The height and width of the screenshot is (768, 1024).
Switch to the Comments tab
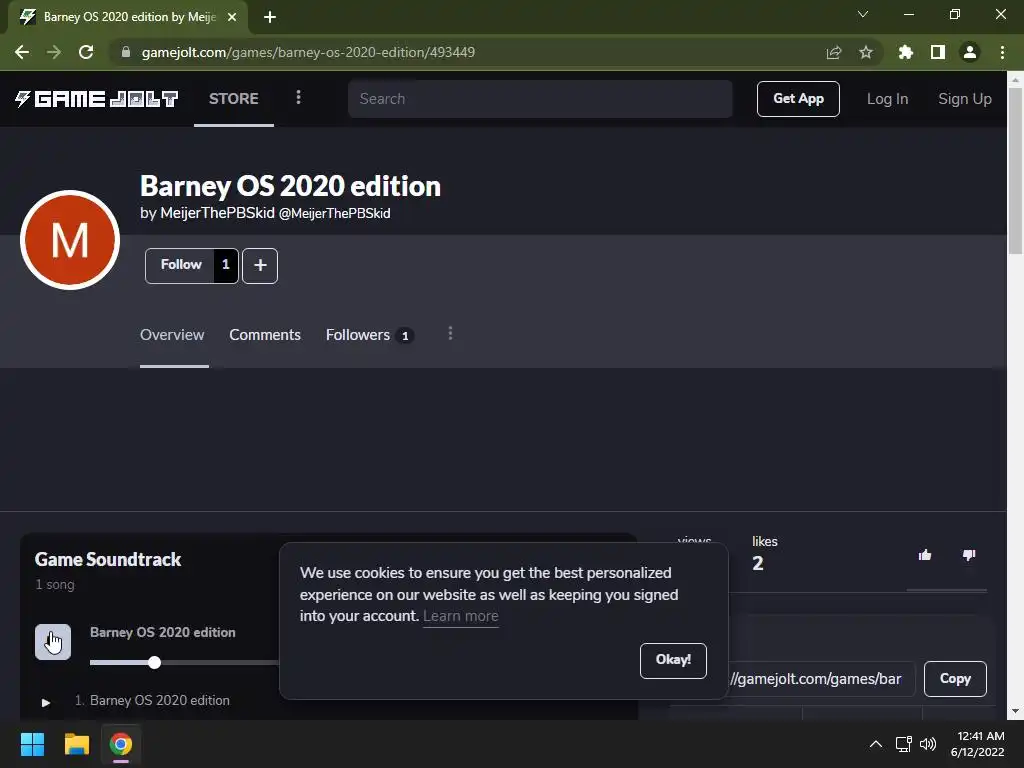(264, 335)
